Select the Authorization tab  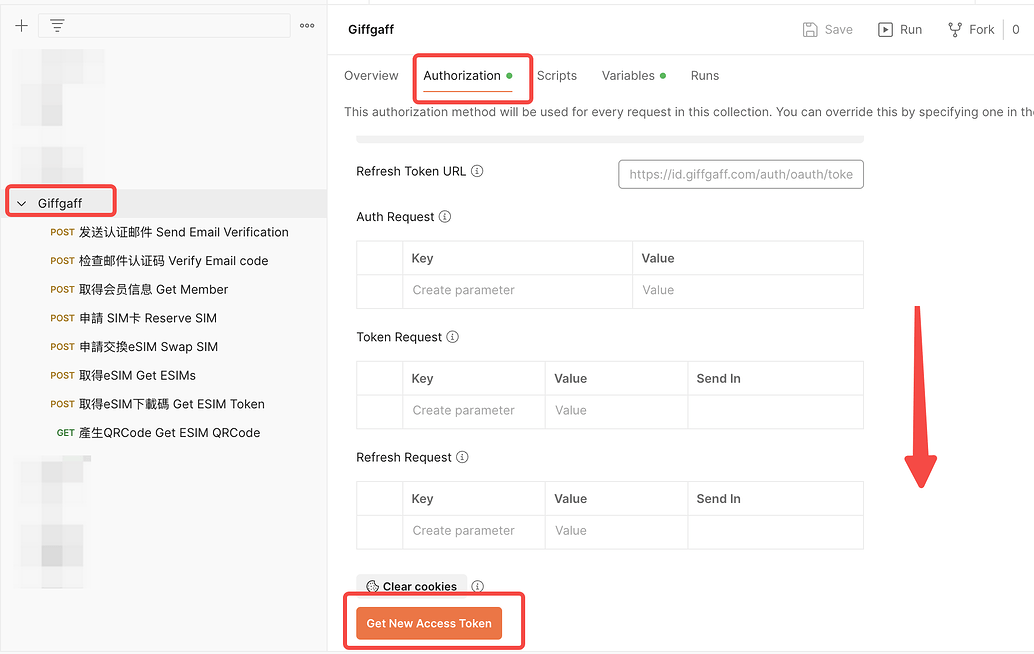pyautogui.click(x=468, y=76)
